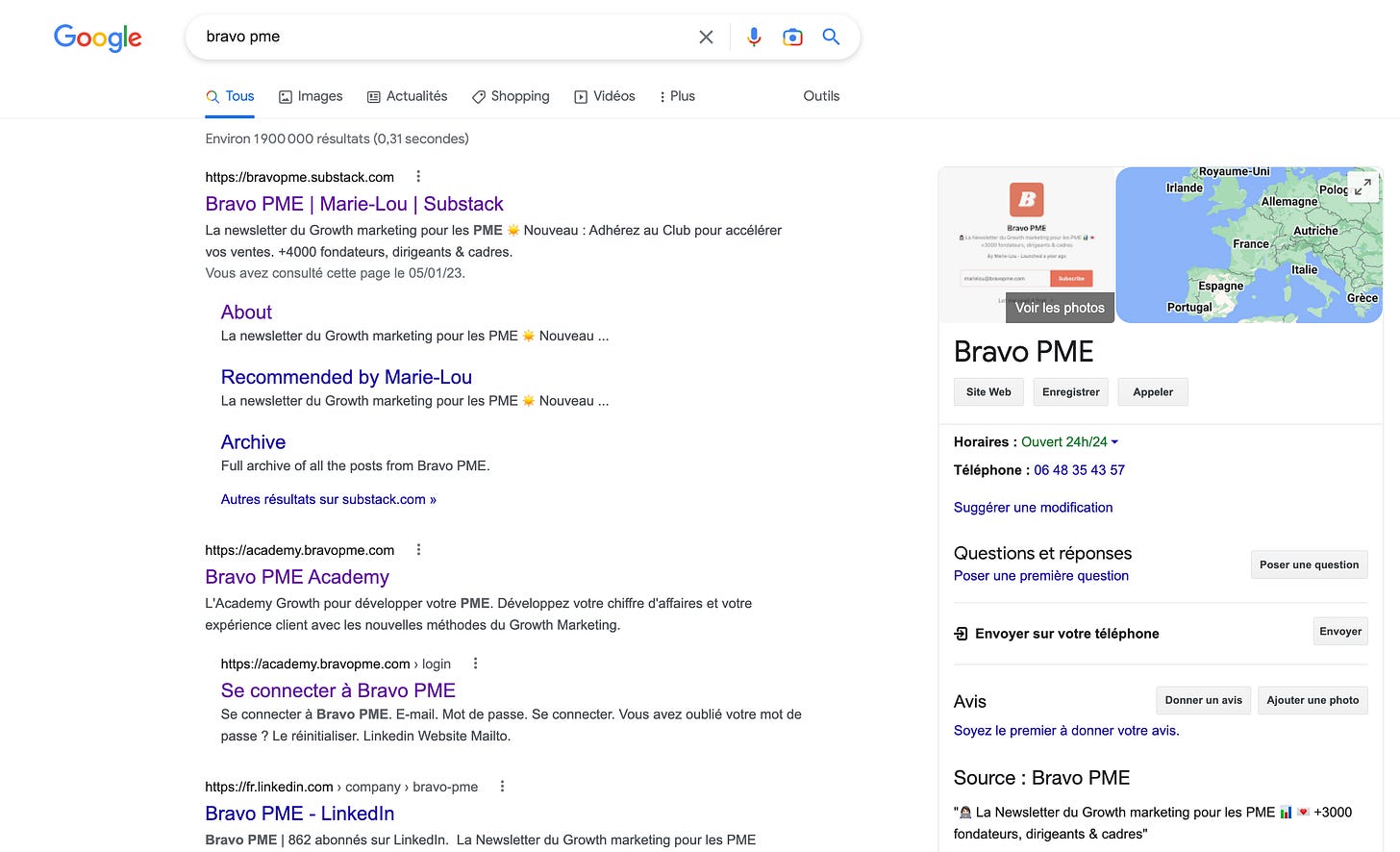The image size is (1400, 852).
Task: Open options menu next to academy.bravopme.com URL
Action: (x=418, y=549)
